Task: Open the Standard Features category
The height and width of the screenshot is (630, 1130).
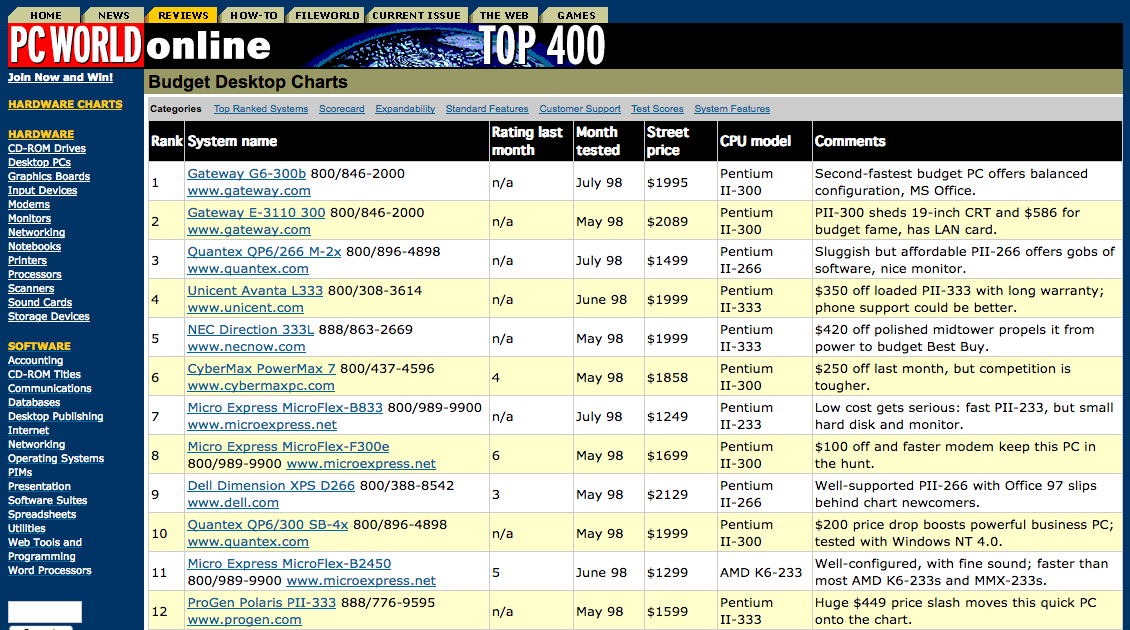Action: point(487,109)
